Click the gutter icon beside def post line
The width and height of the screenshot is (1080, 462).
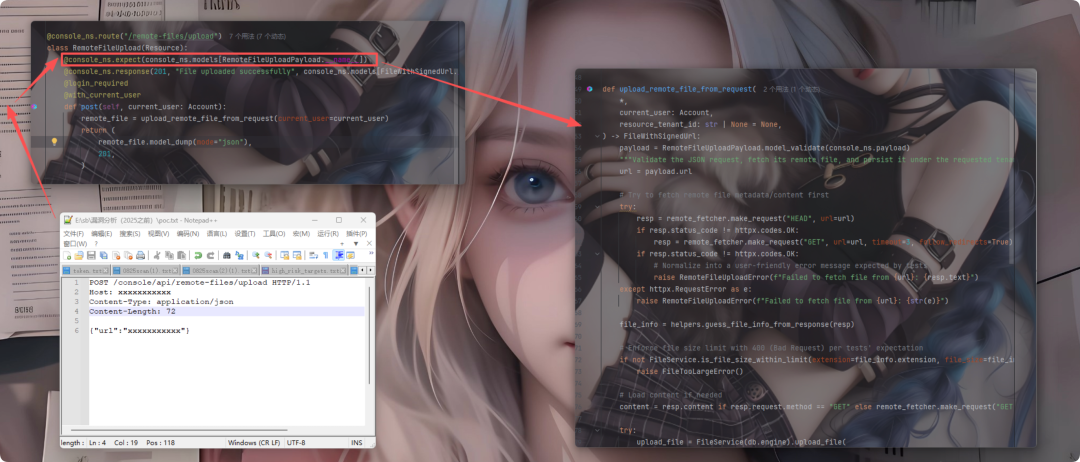pos(34,107)
